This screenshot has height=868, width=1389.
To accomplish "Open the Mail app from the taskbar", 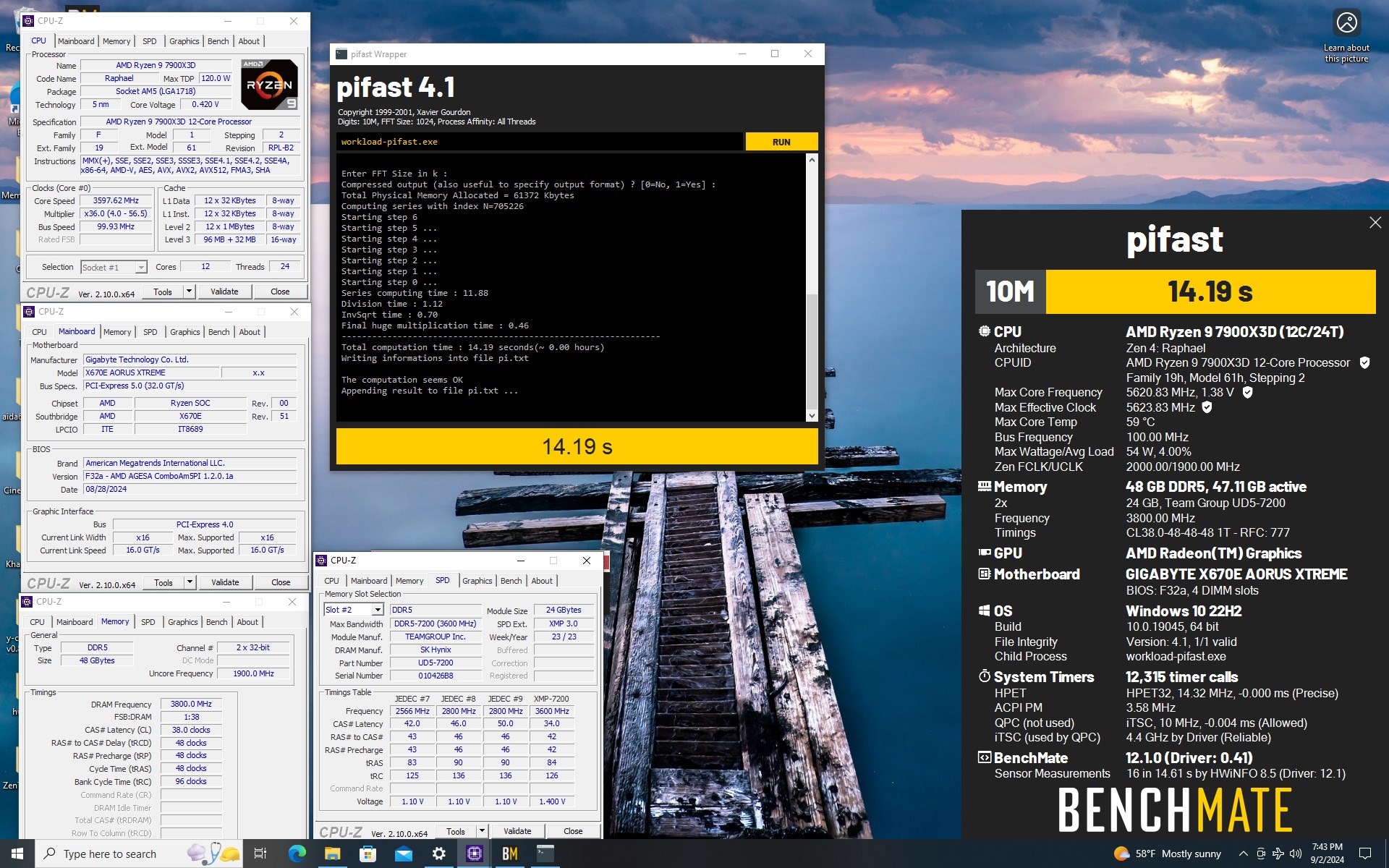I will pos(403,854).
